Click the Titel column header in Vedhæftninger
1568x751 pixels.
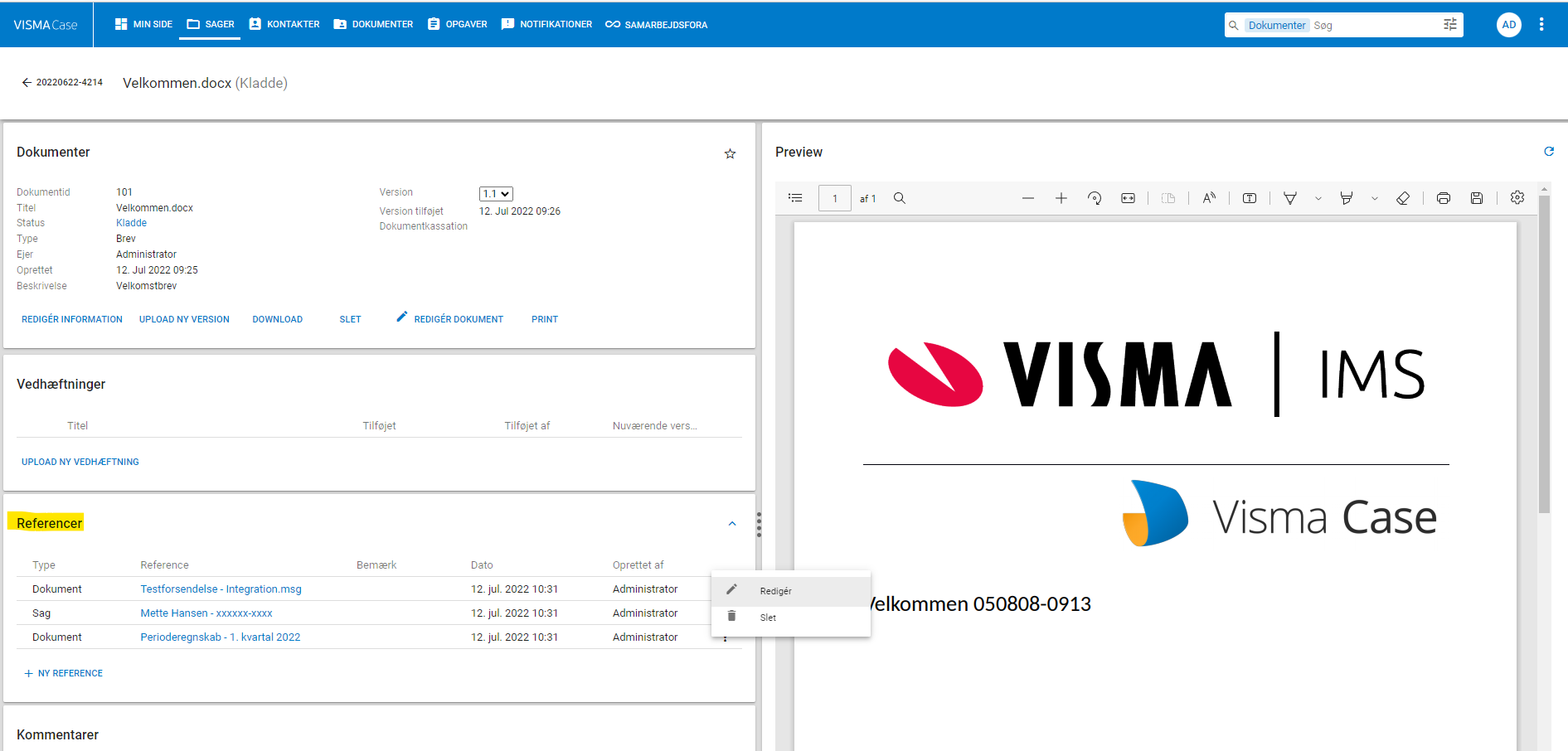pos(78,426)
